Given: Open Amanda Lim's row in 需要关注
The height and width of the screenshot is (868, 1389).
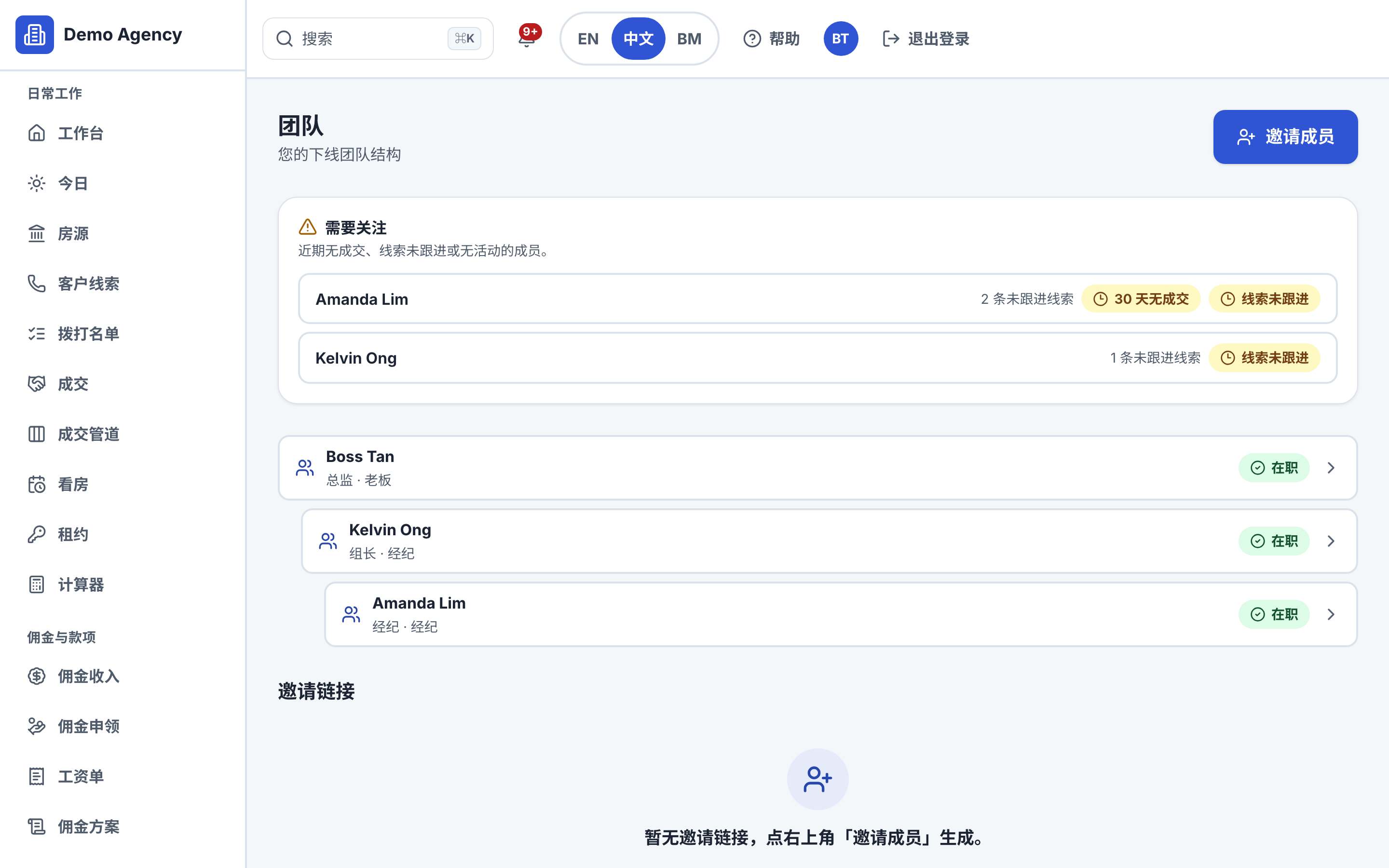Looking at the screenshot, I should [x=817, y=299].
